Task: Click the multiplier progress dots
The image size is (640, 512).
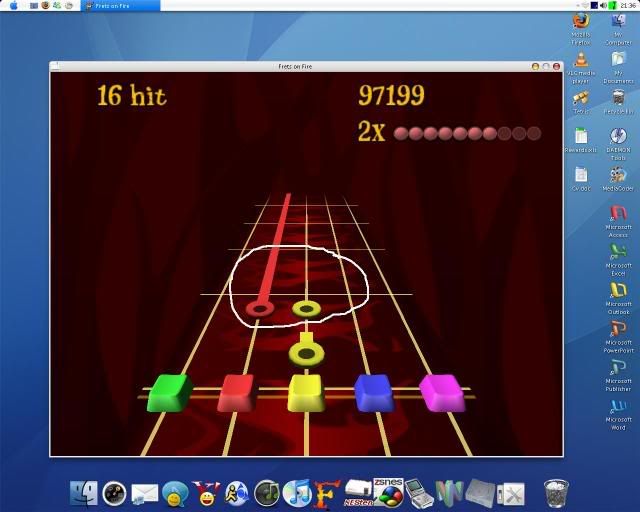Action: point(467,134)
